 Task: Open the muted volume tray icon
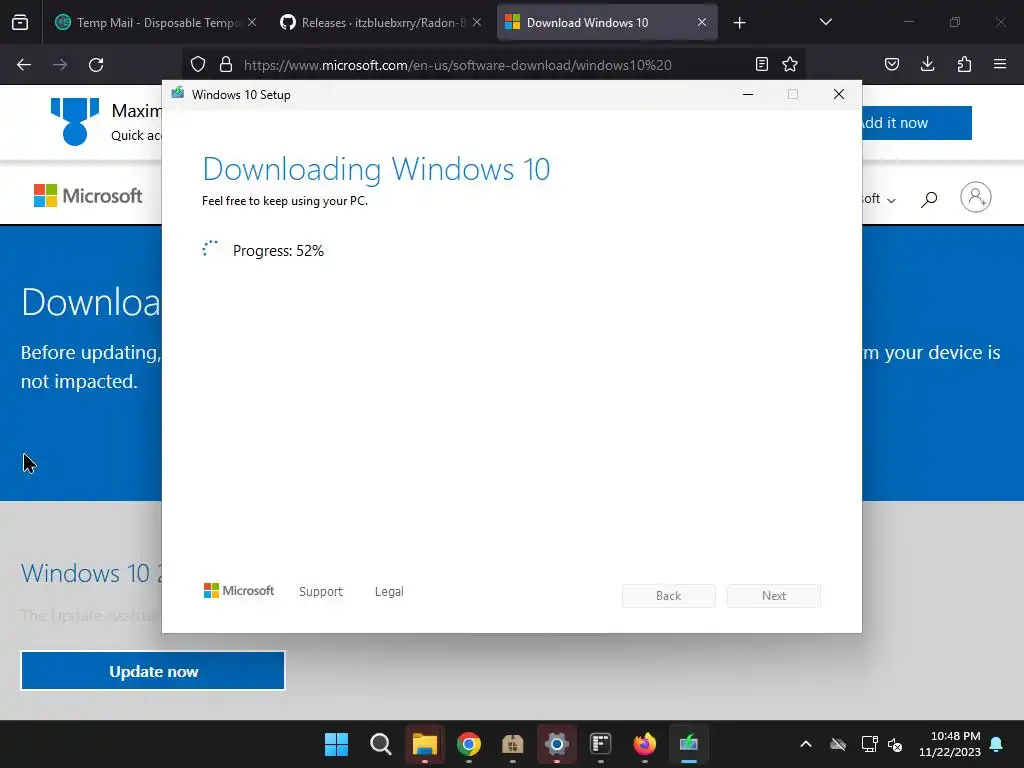[895, 744]
